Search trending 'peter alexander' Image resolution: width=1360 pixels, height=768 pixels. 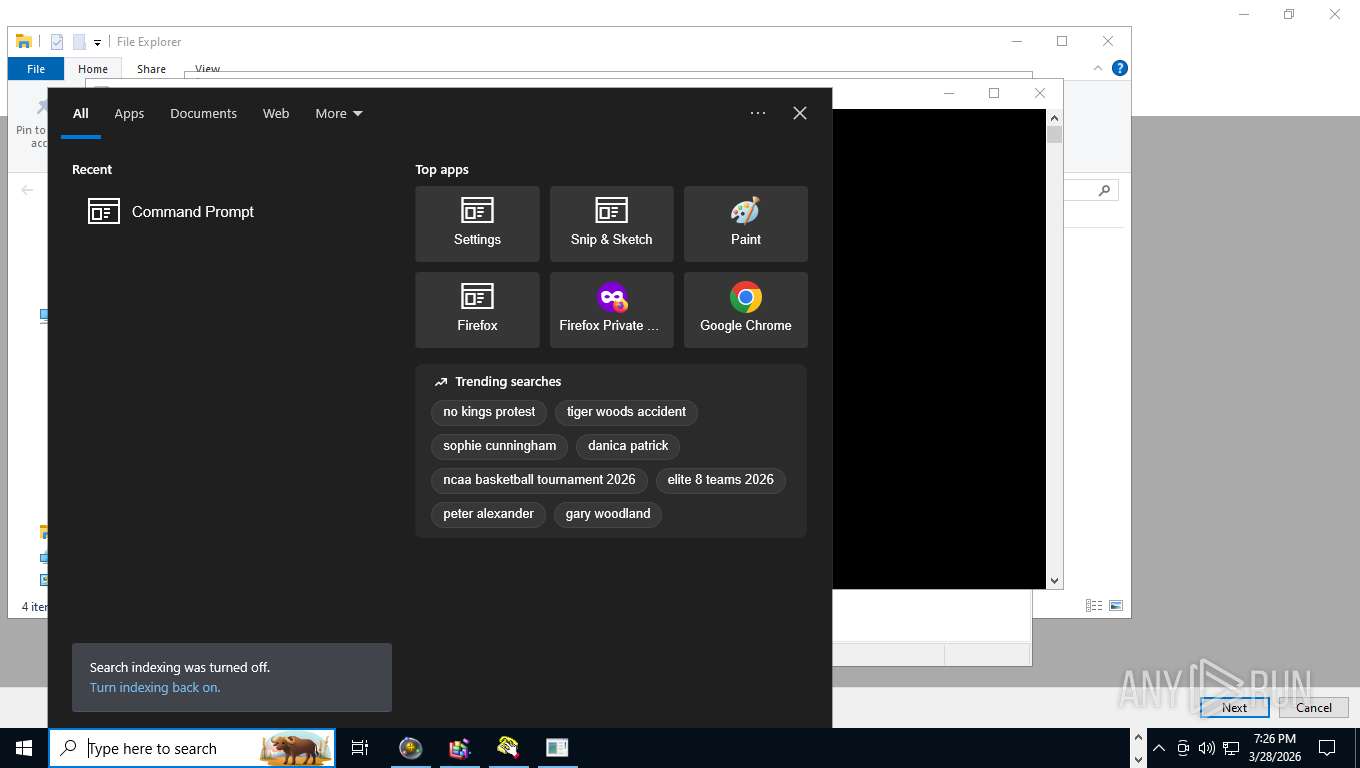pos(489,514)
